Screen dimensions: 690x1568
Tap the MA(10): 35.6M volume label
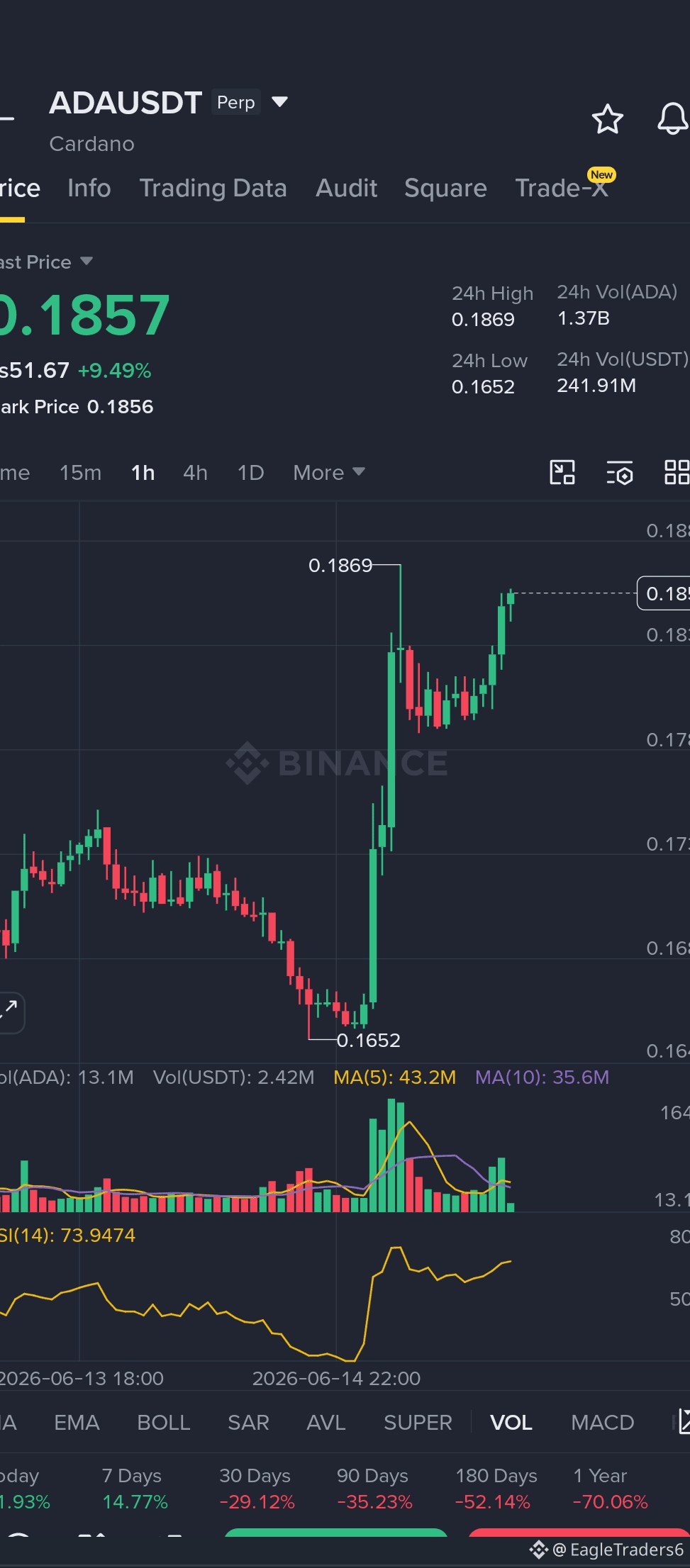[542, 1077]
